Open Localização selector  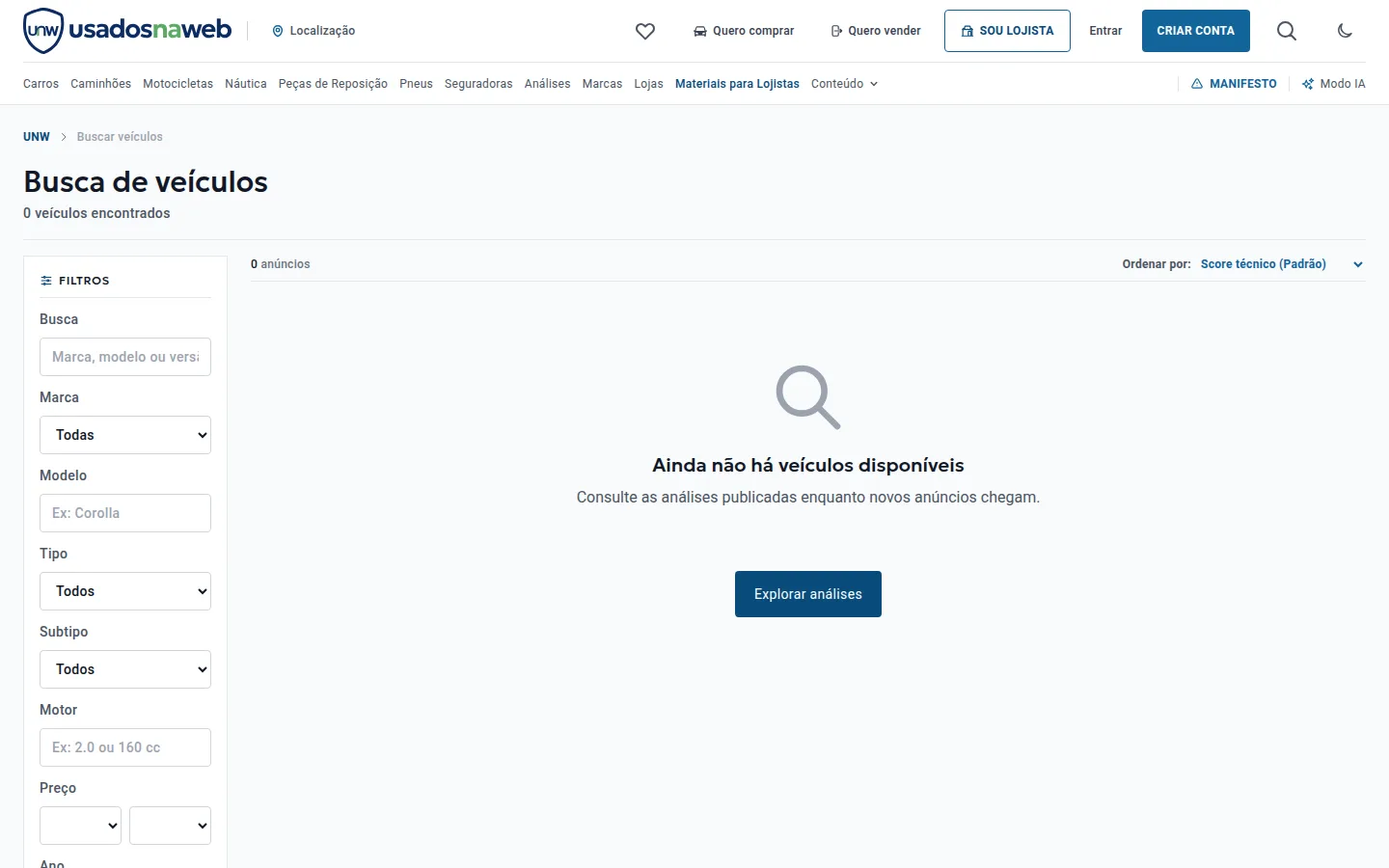click(x=313, y=31)
